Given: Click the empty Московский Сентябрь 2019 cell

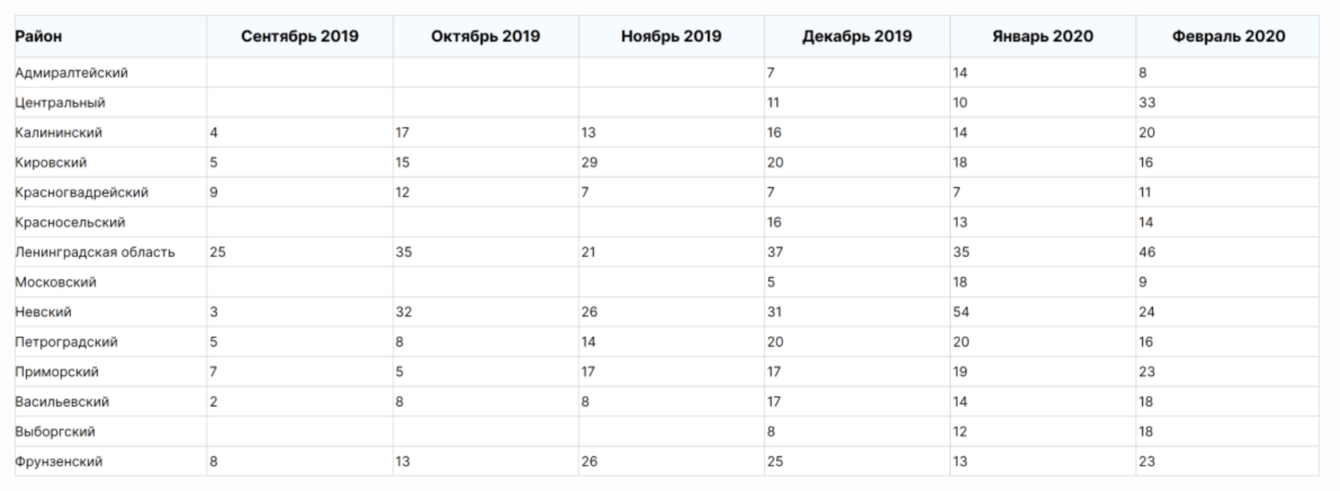Looking at the screenshot, I should (x=299, y=282).
